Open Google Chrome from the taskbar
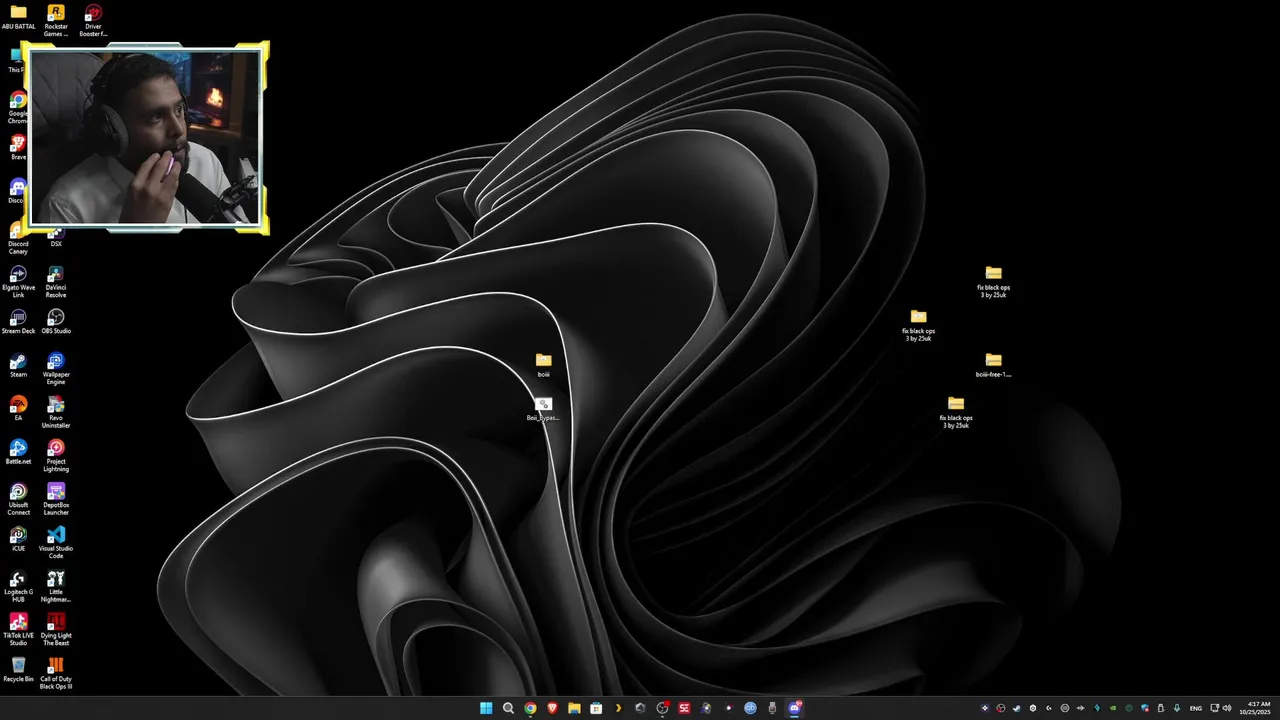The width and height of the screenshot is (1280, 720). [x=530, y=708]
